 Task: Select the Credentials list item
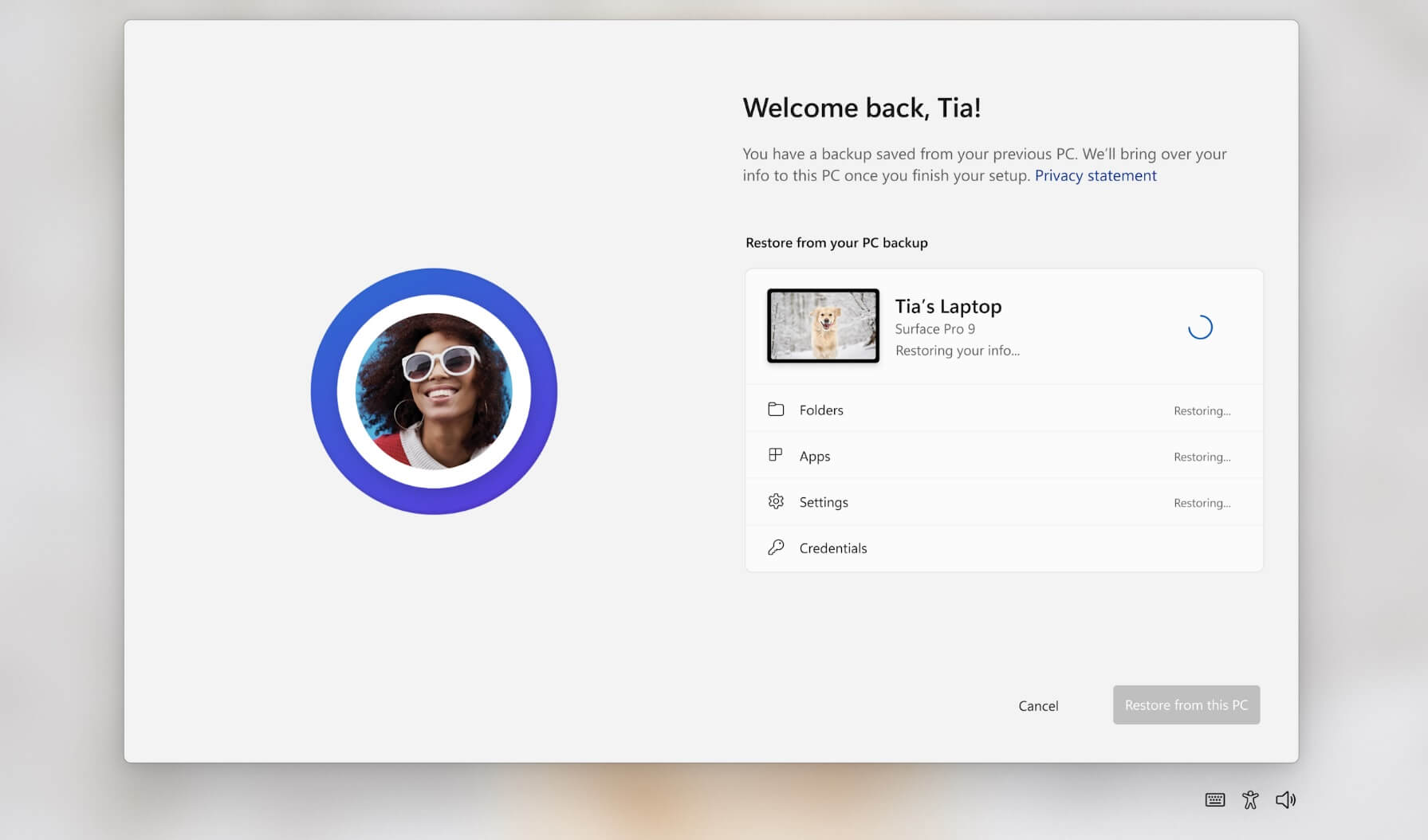pos(833,548)
